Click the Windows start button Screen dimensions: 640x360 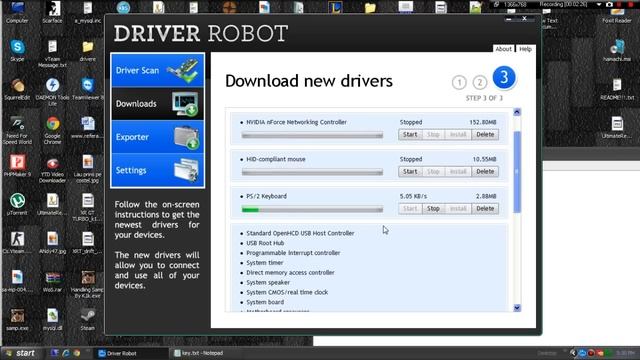[x=20, y=353]
